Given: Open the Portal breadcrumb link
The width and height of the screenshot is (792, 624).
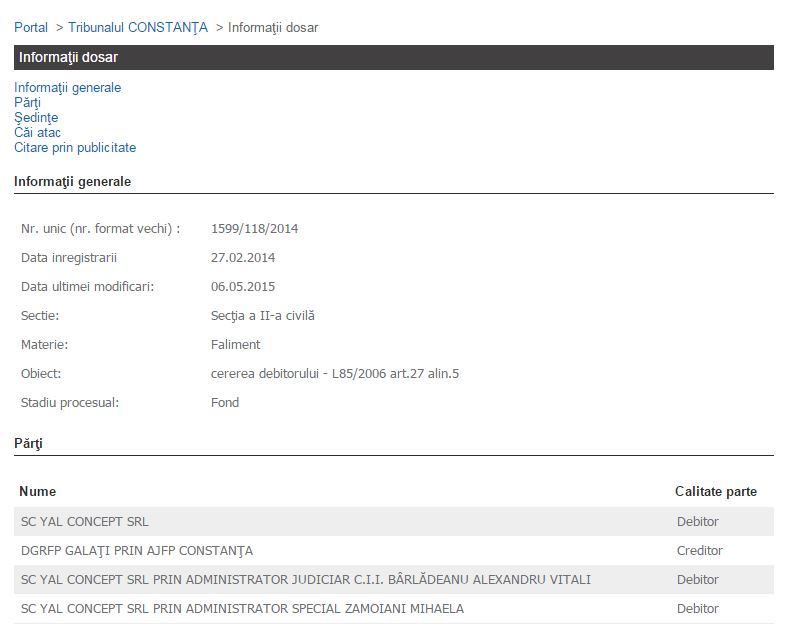Looking at the screenshot, I should [x=31, y=28].
